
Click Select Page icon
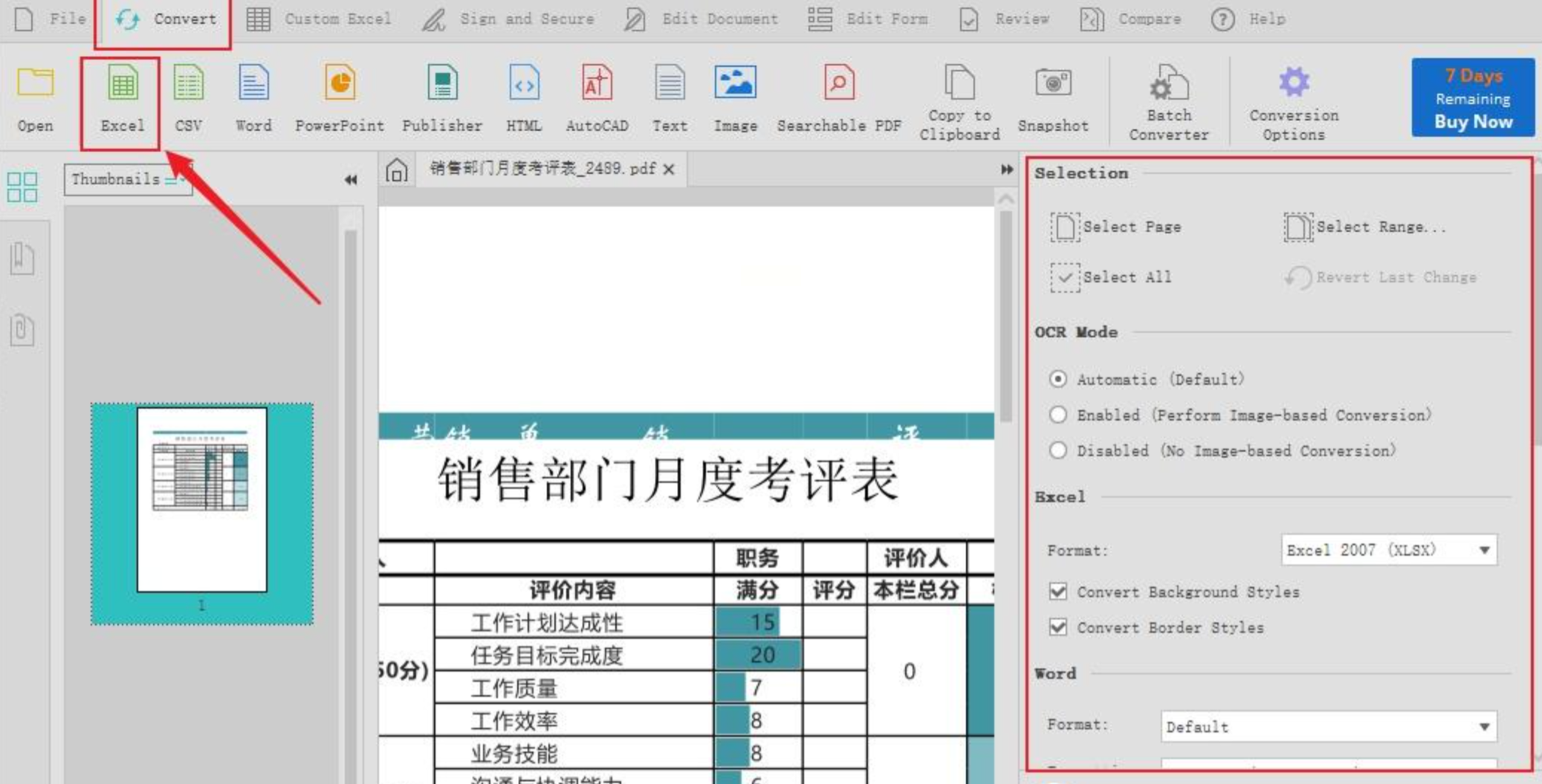1065,227
